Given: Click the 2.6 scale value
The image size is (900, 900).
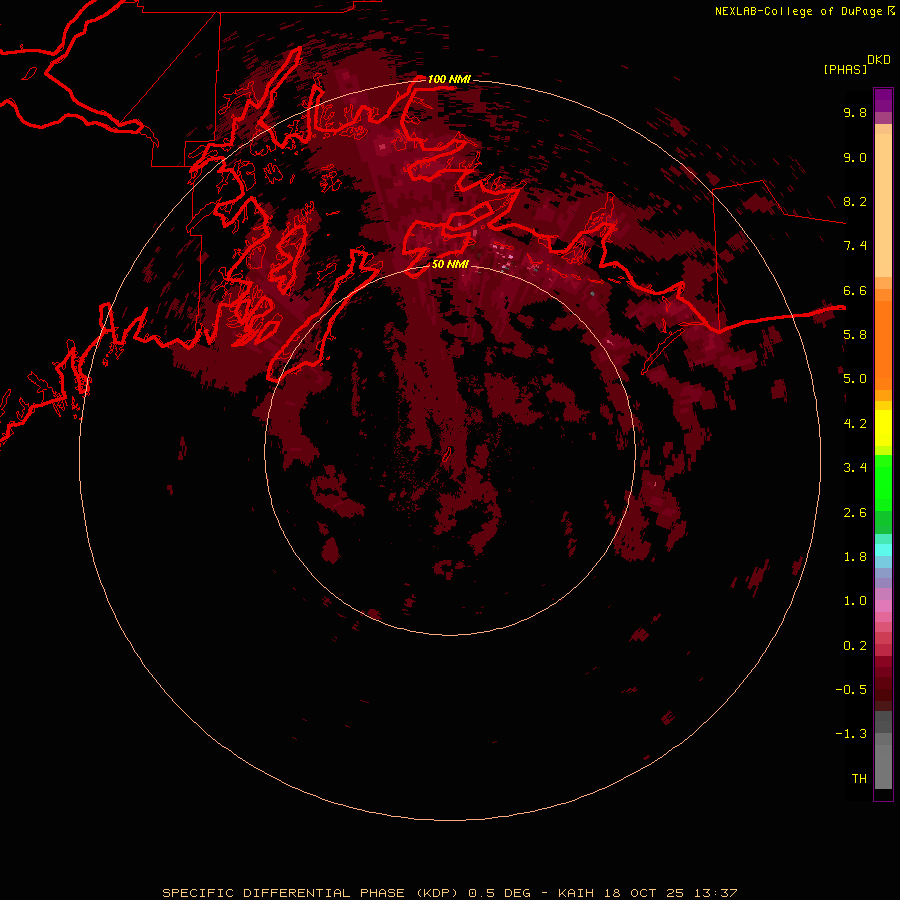Looking at the screenshot, I should coord(855,513).
